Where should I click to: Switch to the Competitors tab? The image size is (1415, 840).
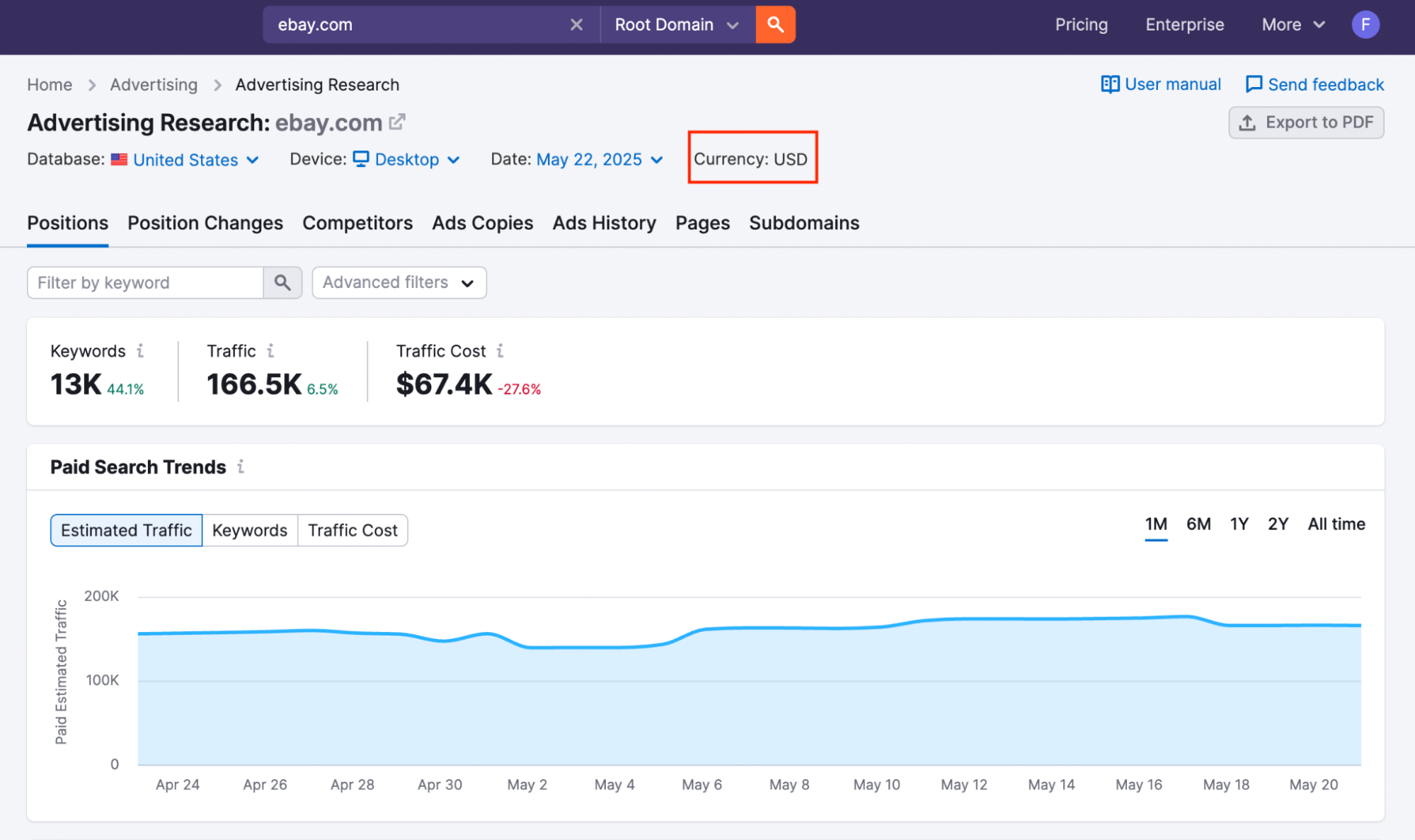(357, 223)
